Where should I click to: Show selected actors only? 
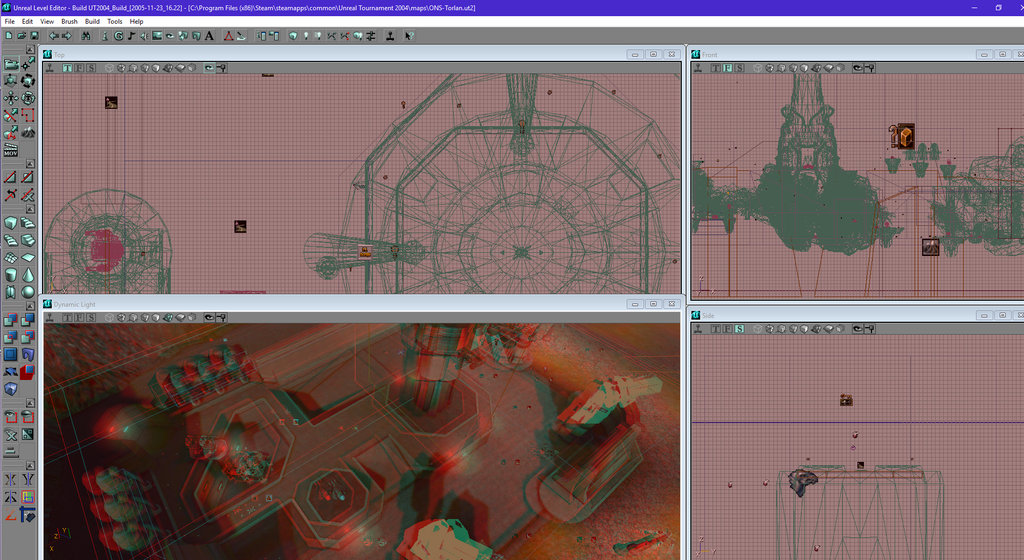[11, 417]
